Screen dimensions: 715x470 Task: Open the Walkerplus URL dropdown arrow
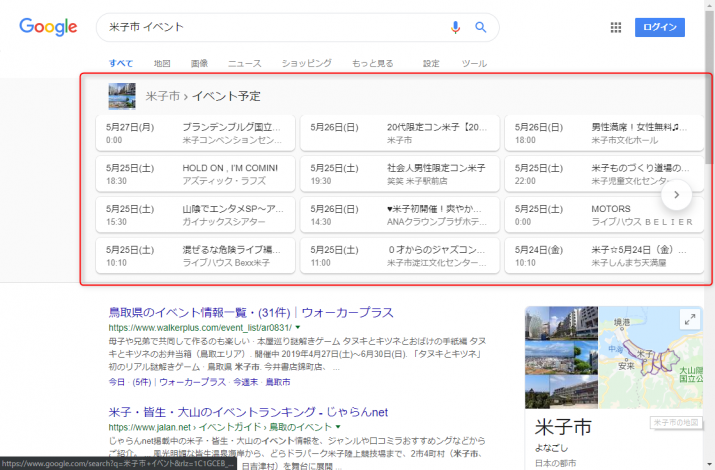pyautogui.click(x=298, y=328)
